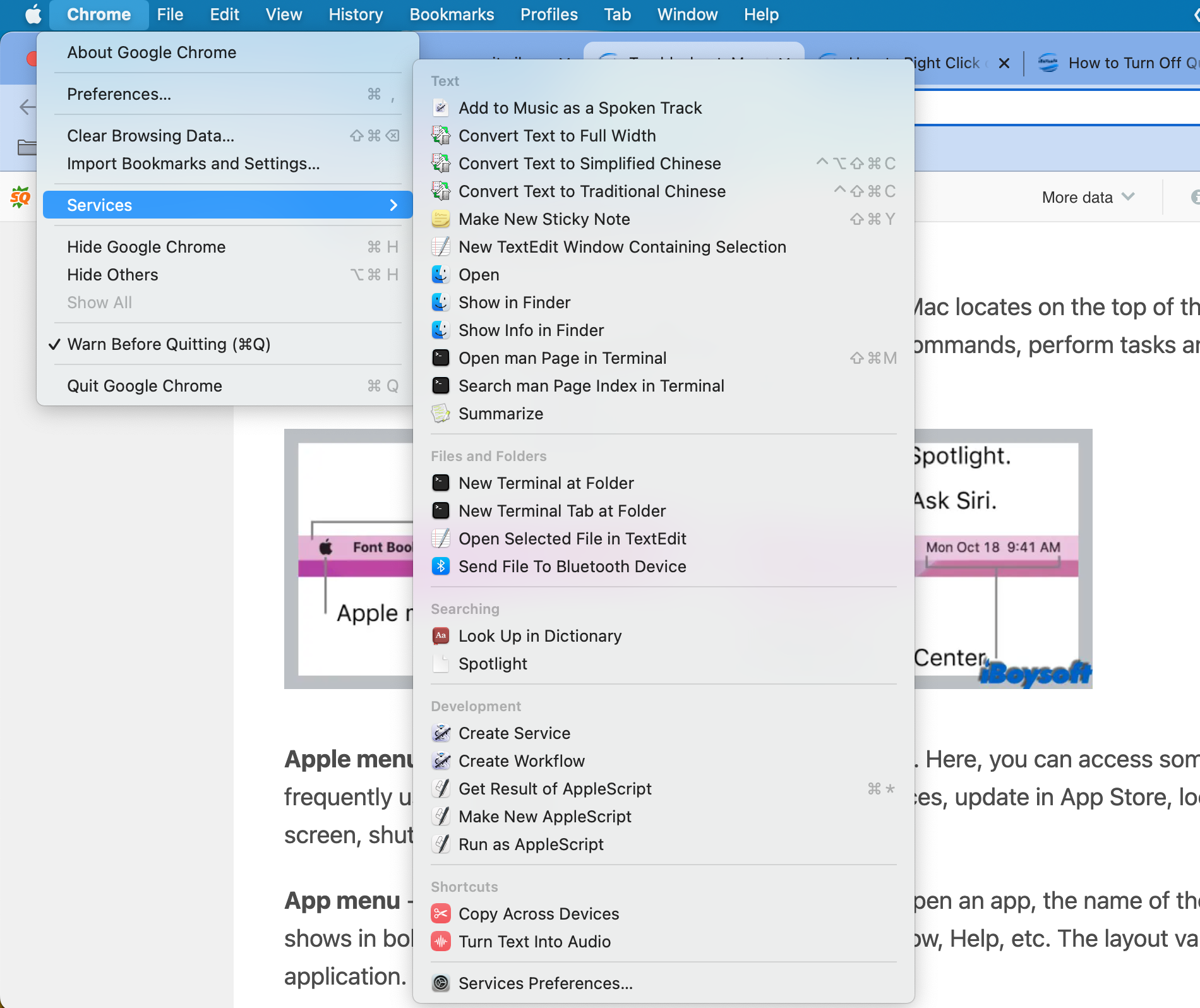
Task: Click the icon beside Convert Text to Full Width
Action: click(x=440, y=136)
